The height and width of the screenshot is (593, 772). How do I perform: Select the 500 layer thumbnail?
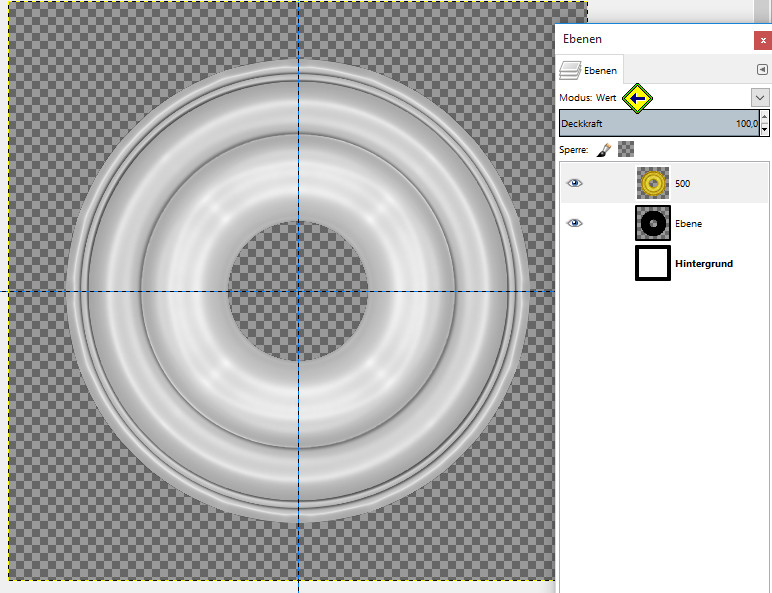pos(653,183)
